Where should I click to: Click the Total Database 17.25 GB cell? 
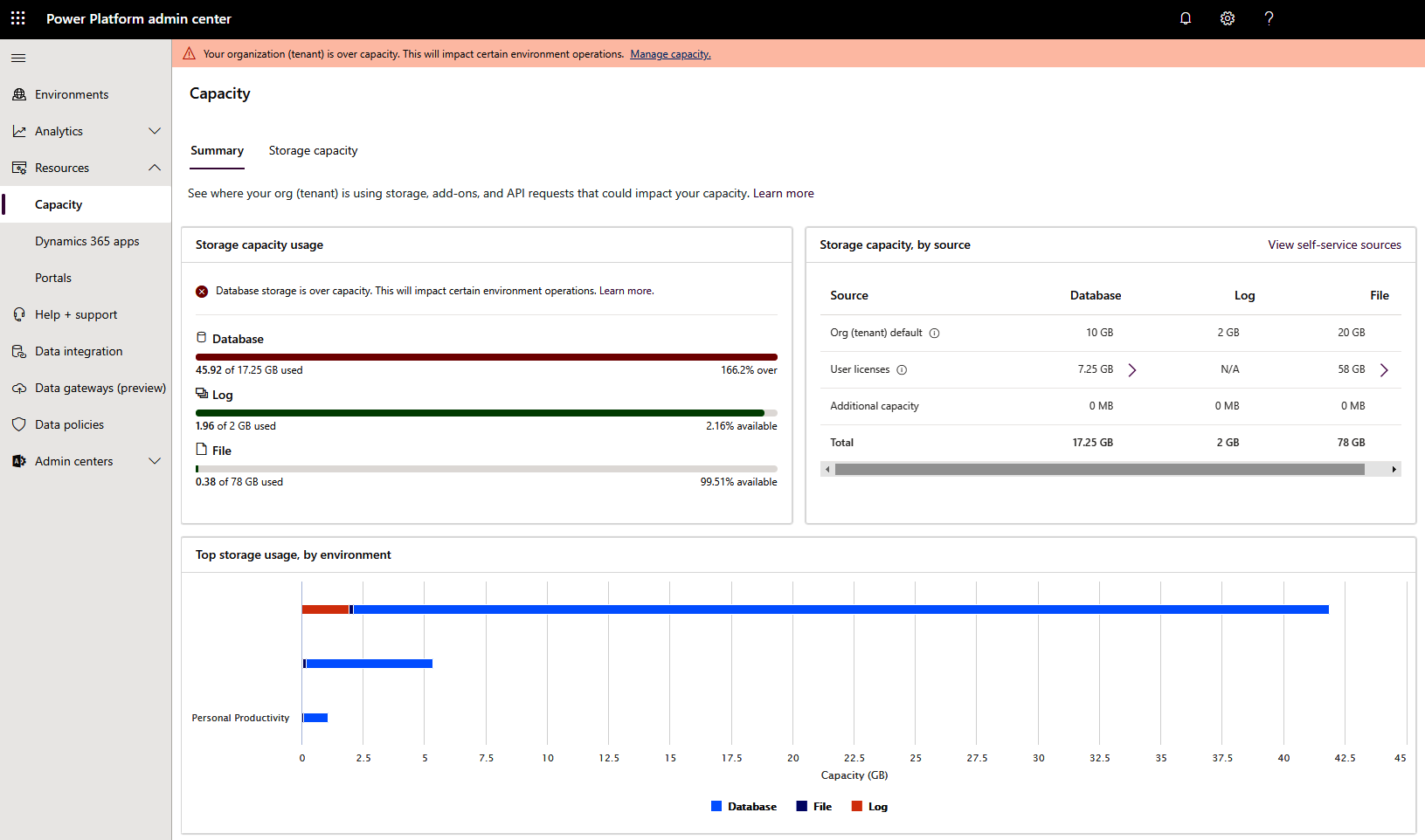pos(1092,443)
